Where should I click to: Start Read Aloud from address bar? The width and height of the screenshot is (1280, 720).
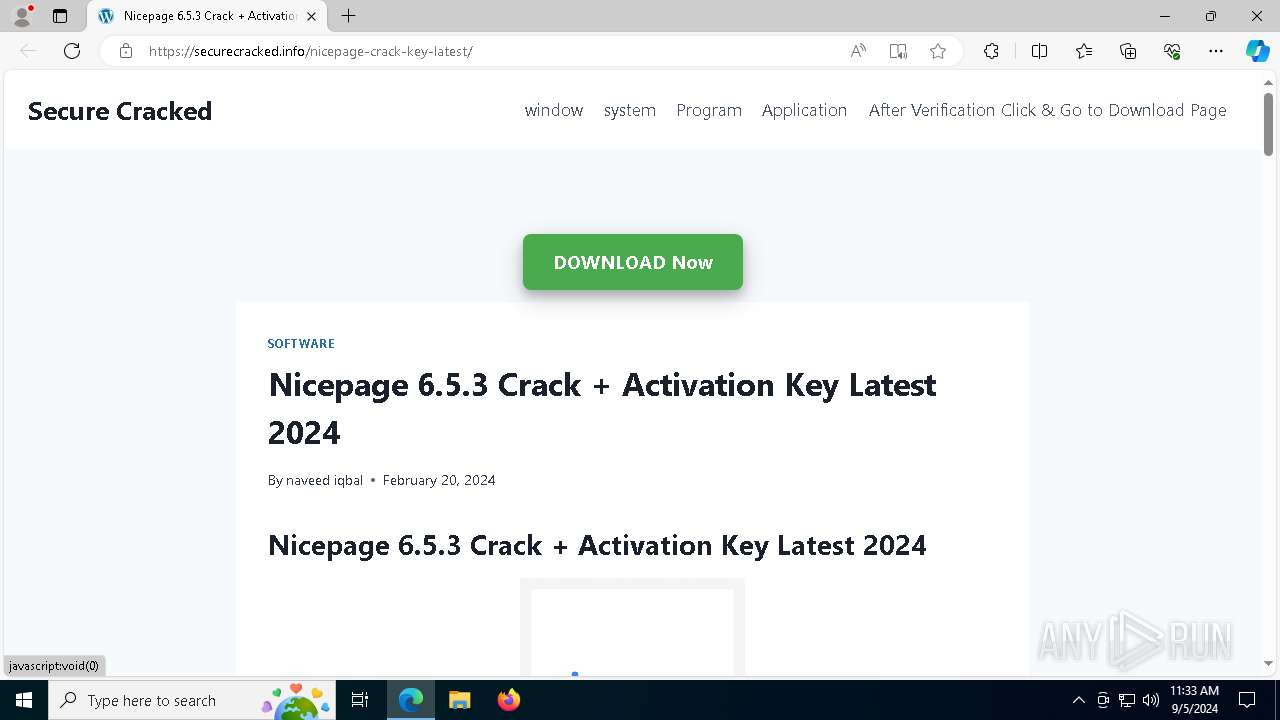(x=858, y=51)
